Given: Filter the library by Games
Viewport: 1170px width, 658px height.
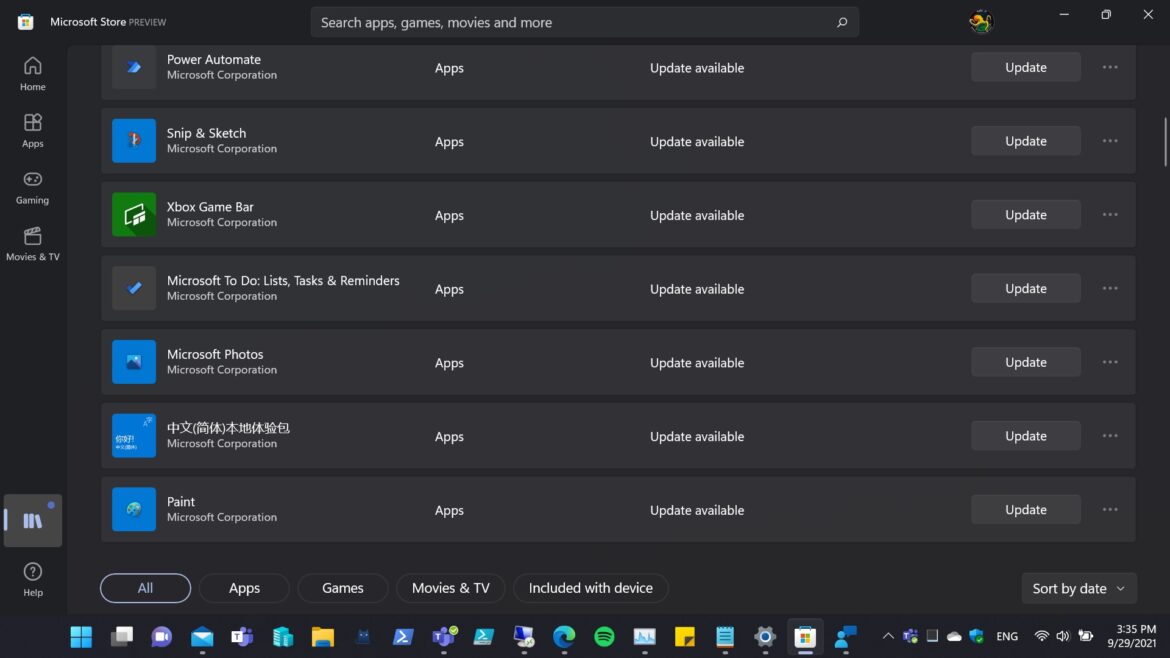Looking at the screenshot, I should point(343,588).
